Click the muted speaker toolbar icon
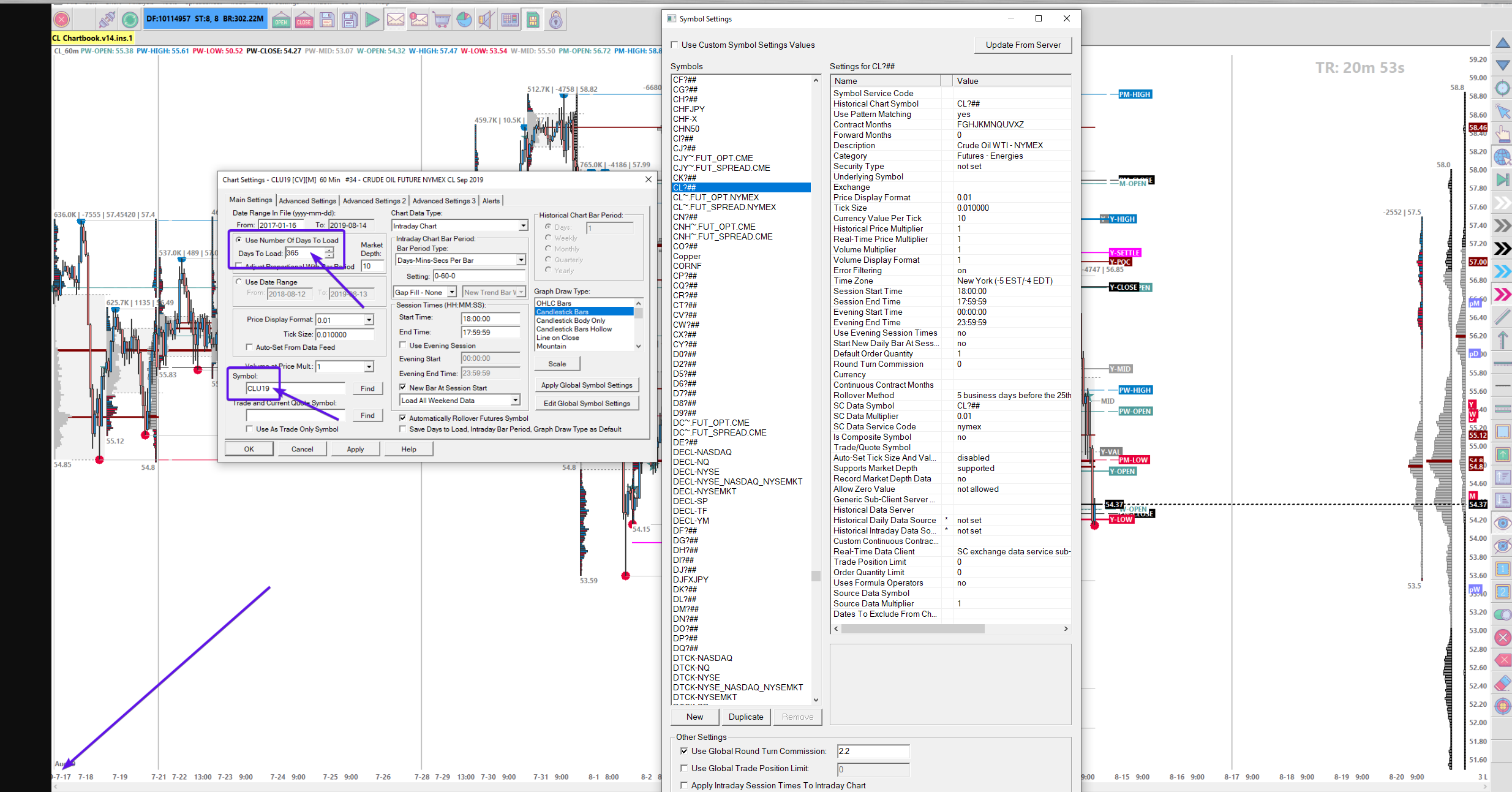 click(x=486, y=20)
